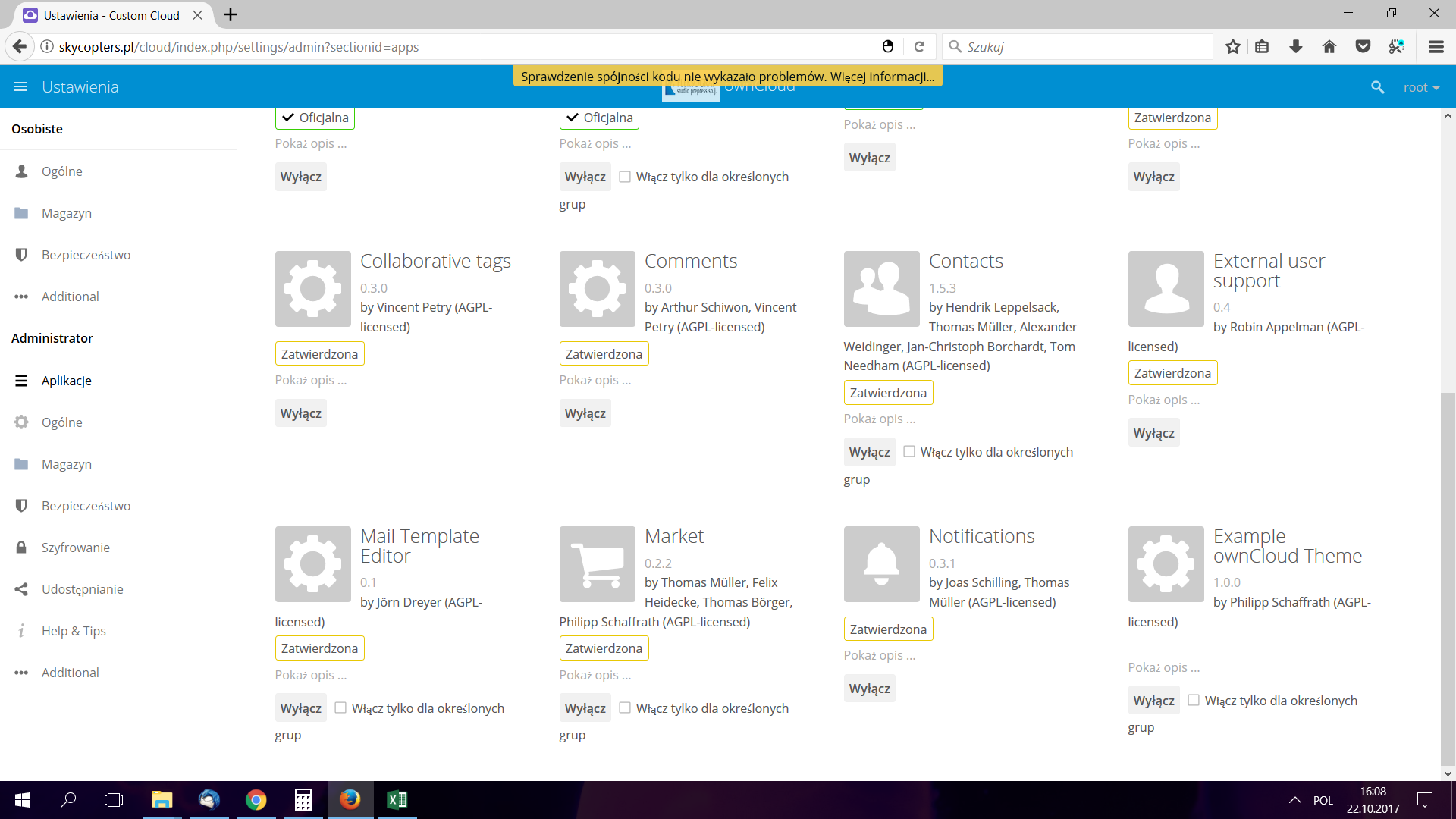Open the root user dropdown
This screenshot has height=819, width=1456.
(1421, 87)
